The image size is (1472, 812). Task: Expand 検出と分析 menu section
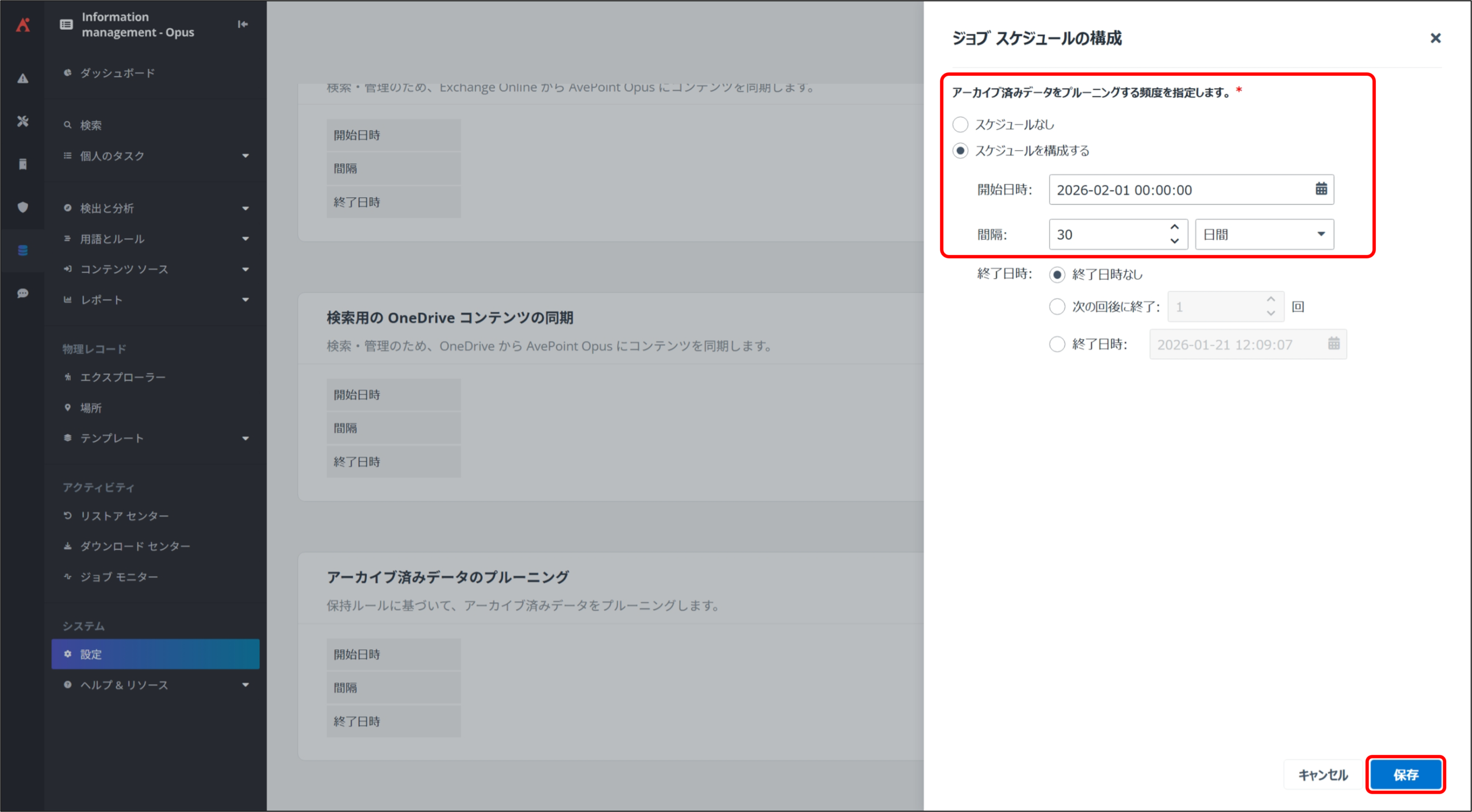point(155,208)
